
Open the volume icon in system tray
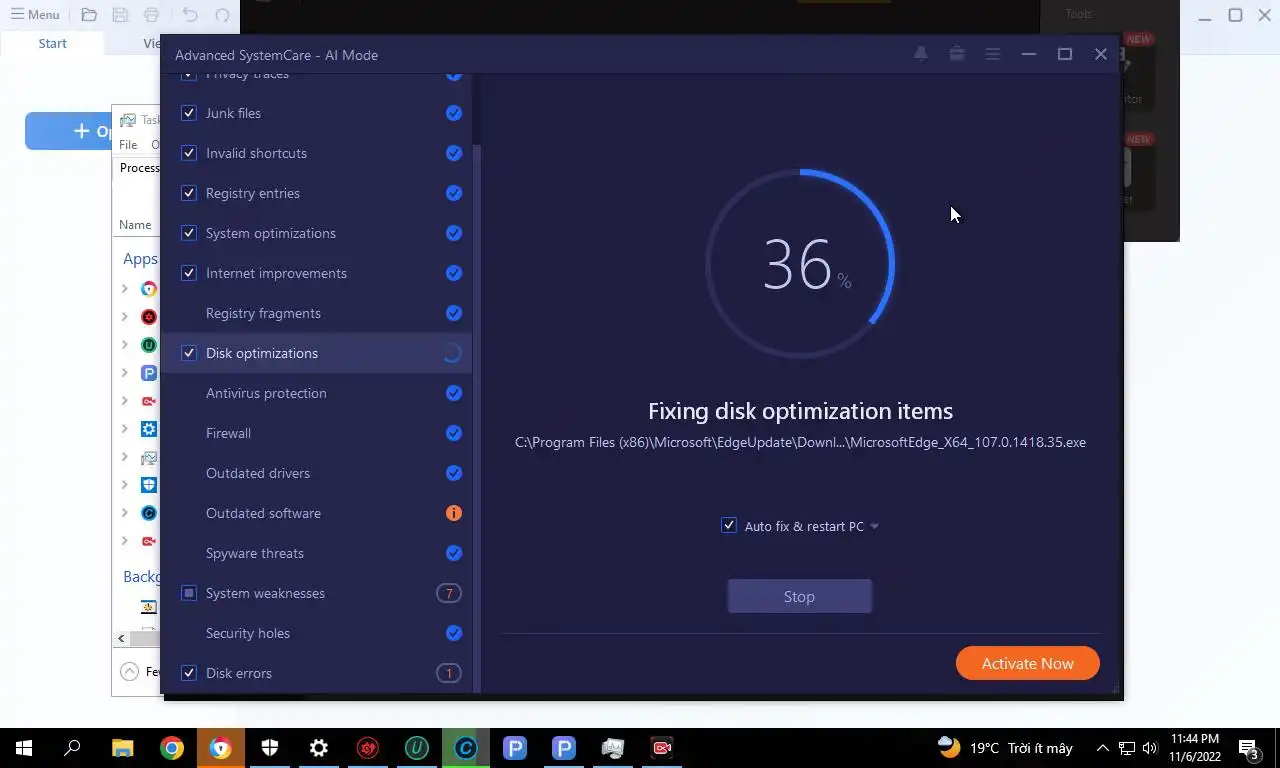click(x=1149, y=748)
